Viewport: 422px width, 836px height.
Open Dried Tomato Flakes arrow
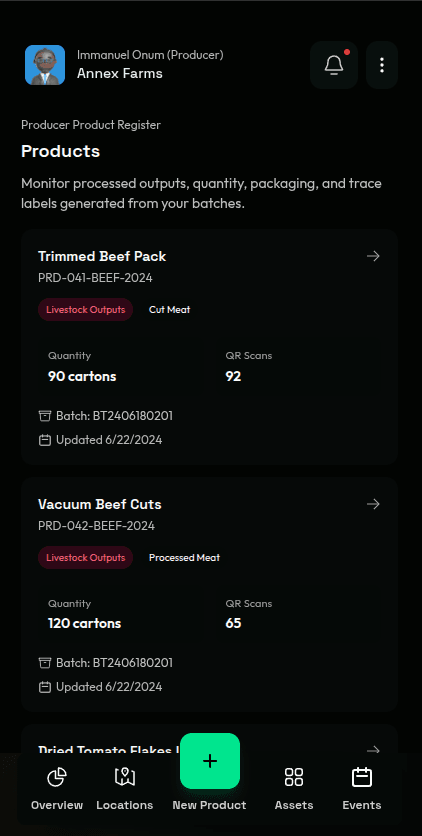coord(373,750)
